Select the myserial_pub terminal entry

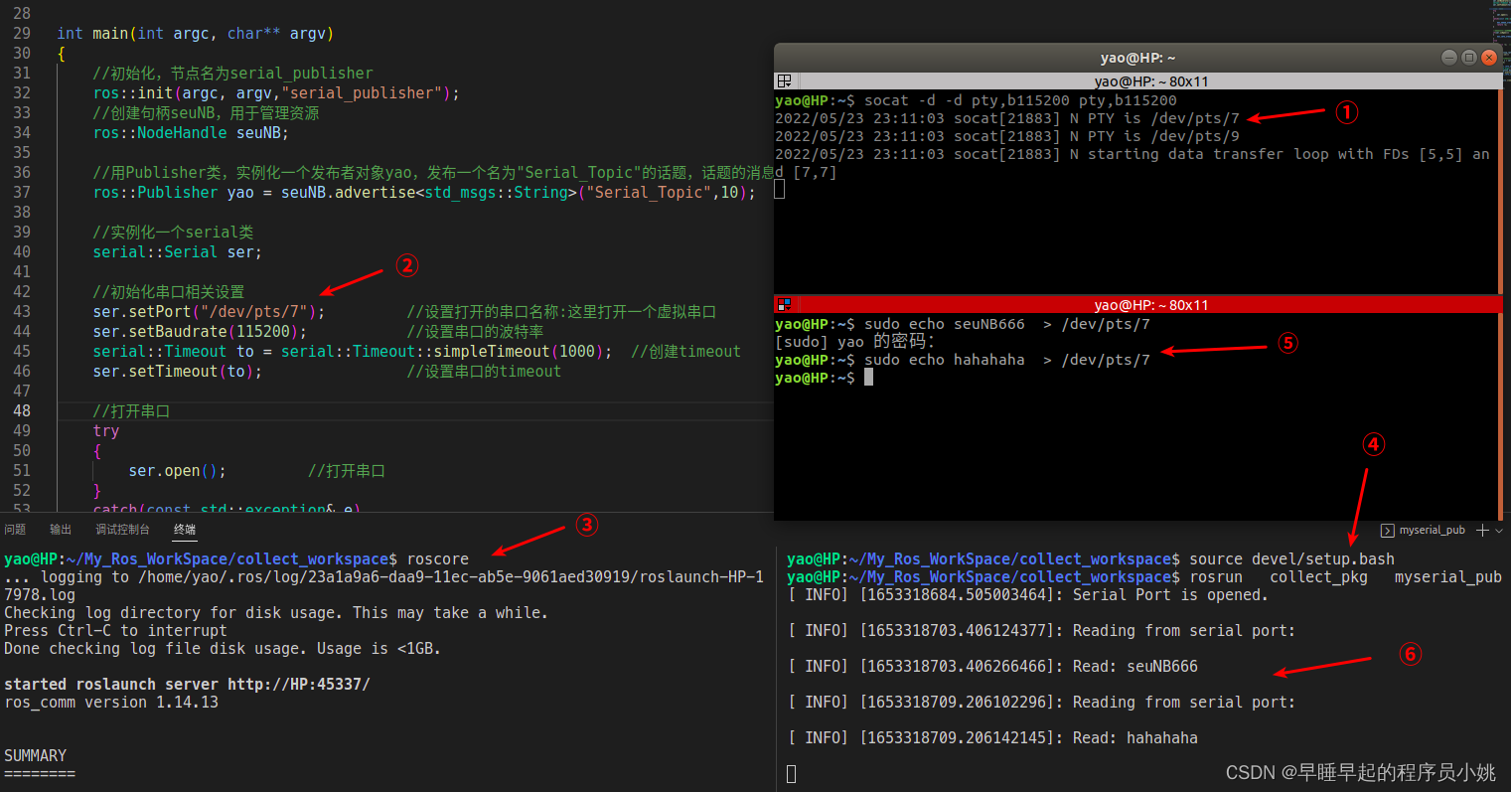1424,531
